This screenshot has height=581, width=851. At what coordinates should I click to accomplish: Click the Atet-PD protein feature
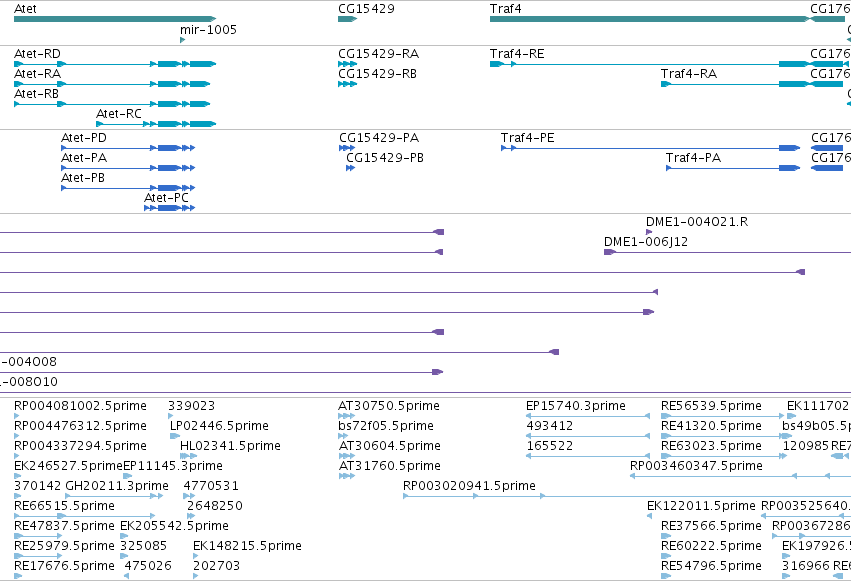click(x=128, y=148)
